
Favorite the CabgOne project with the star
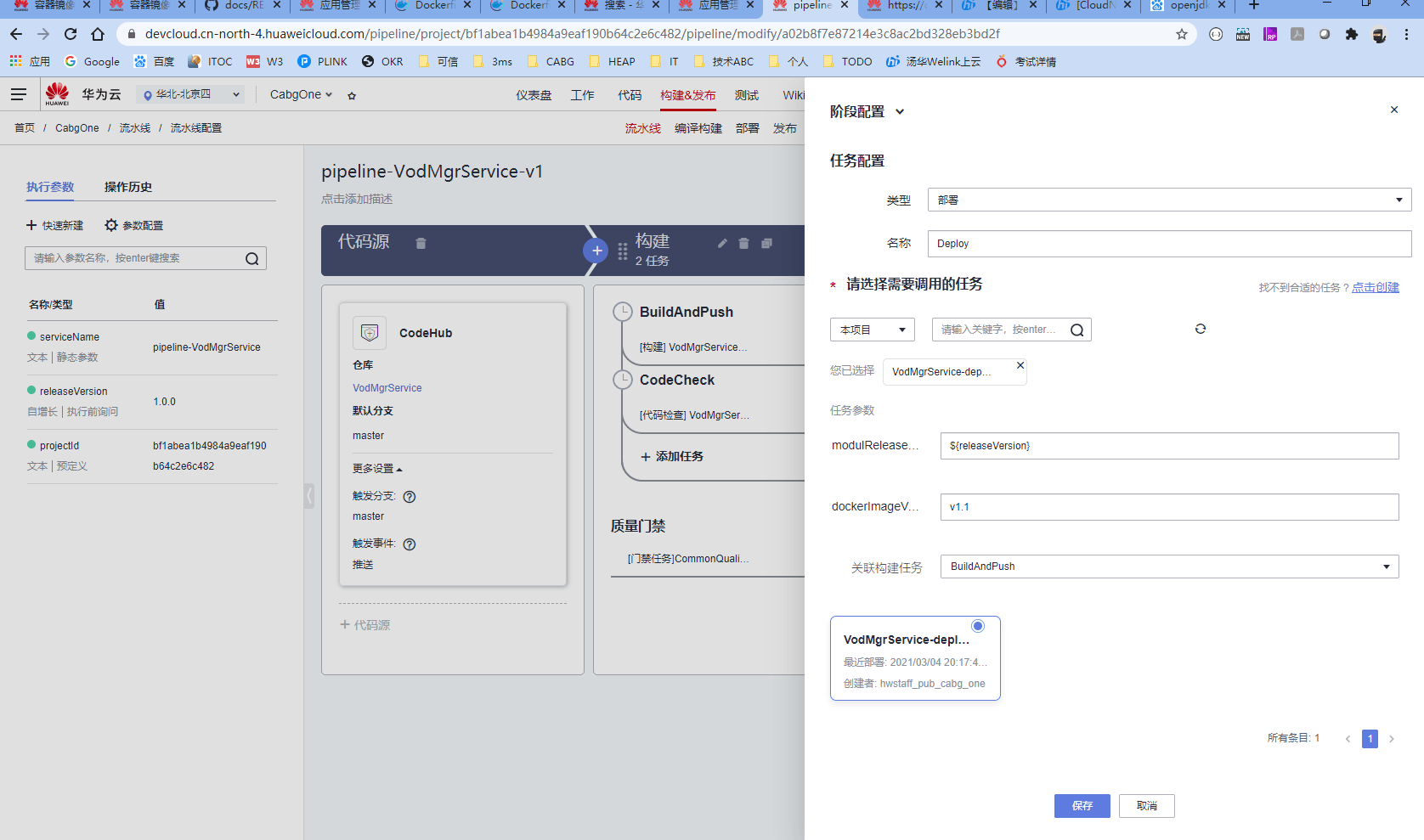[x=352, y=95]
